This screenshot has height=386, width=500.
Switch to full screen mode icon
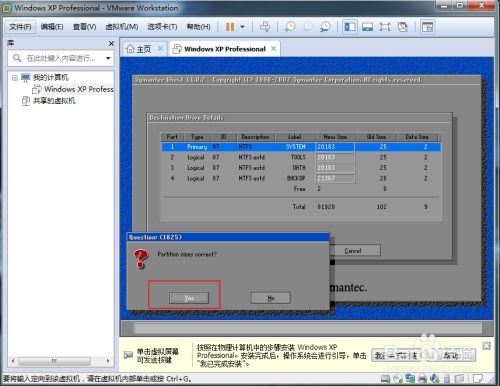point(385,27)
